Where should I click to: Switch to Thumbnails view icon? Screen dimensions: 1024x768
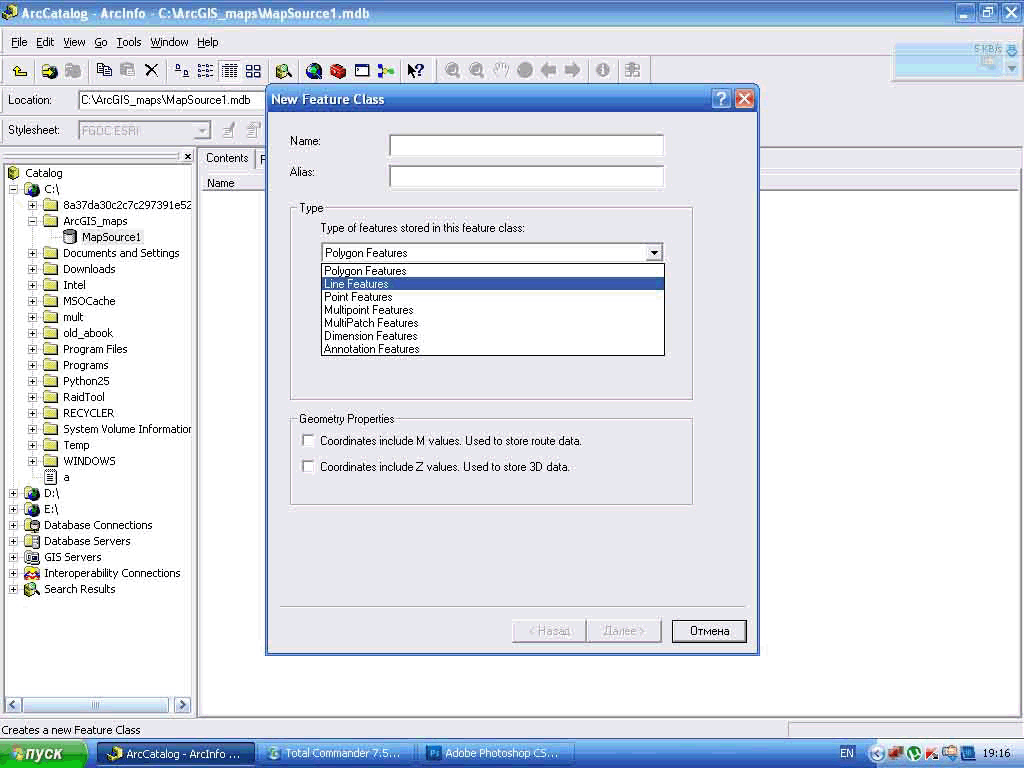click(x=253, y=71)
